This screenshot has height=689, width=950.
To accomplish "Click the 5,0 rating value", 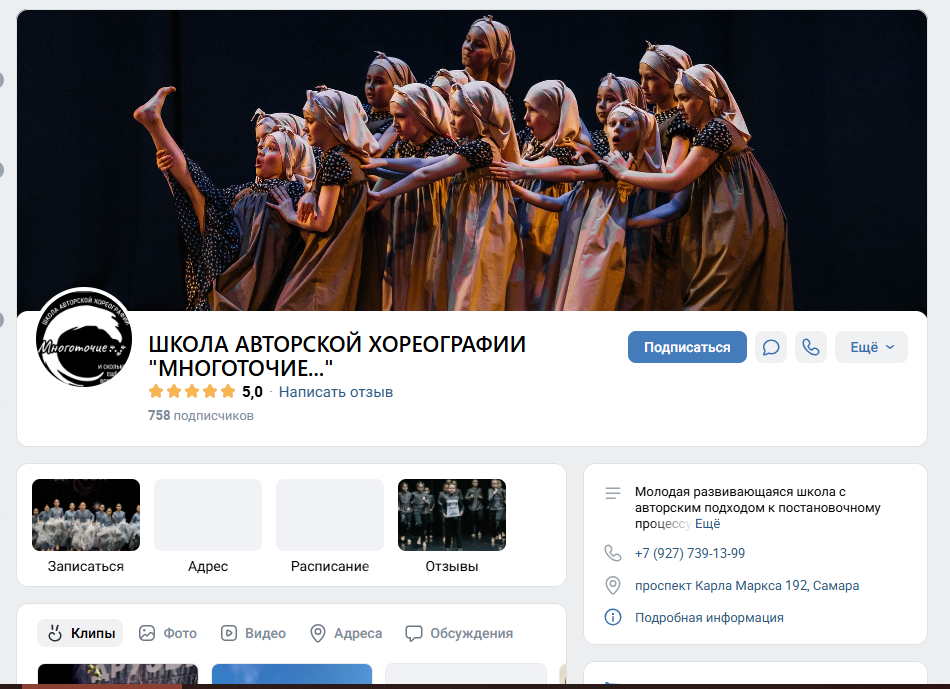I will click(x=252, y=392).
